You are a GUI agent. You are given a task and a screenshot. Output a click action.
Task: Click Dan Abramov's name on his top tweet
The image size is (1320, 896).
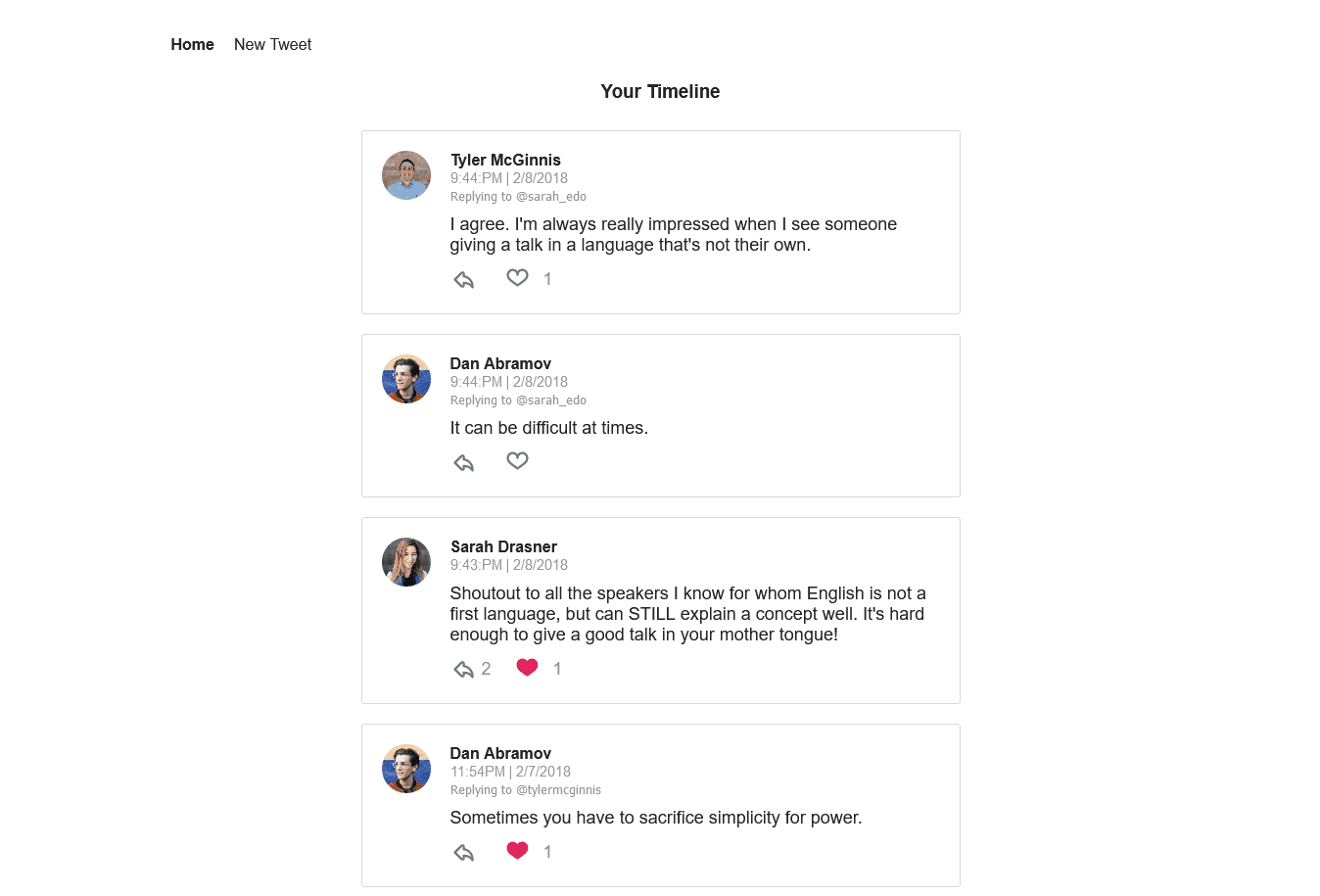pos(500,363)
